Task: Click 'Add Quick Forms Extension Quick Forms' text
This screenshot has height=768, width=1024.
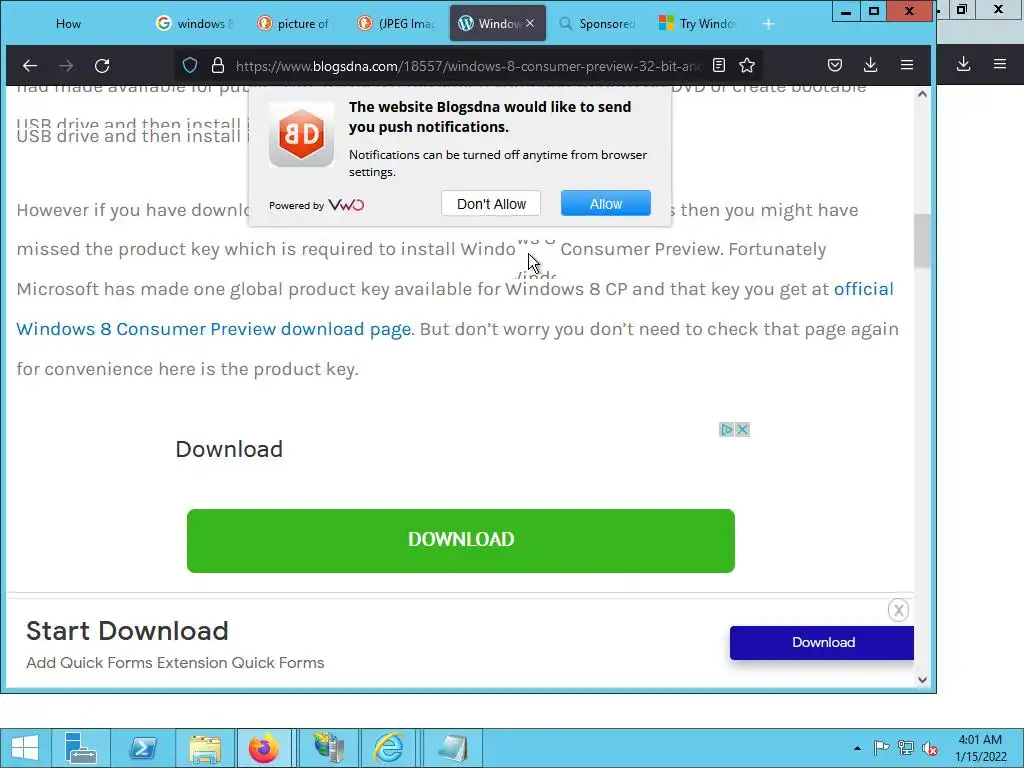Action: click(175, 662)
